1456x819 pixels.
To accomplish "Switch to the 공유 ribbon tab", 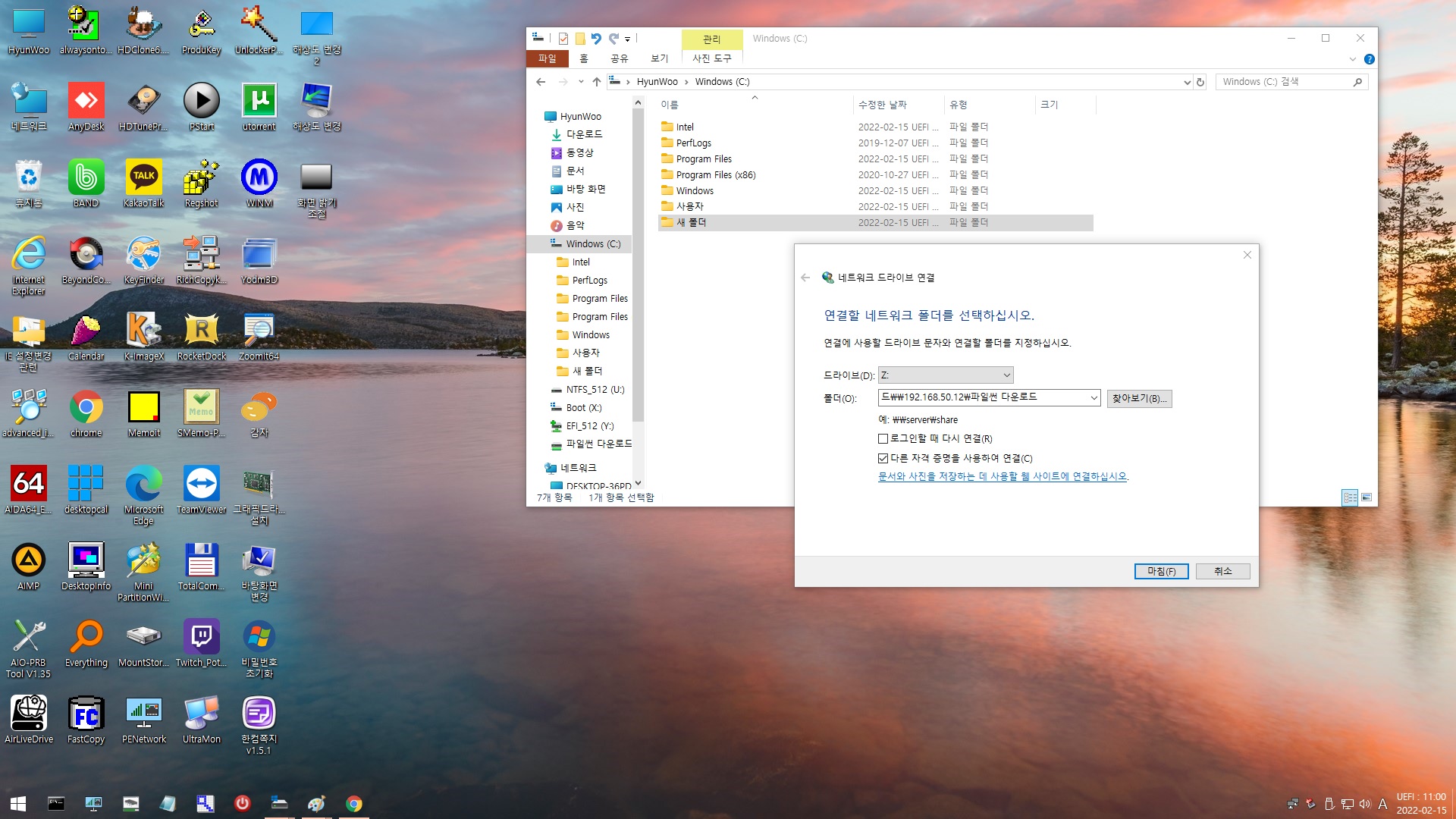I will pos(619,58).
